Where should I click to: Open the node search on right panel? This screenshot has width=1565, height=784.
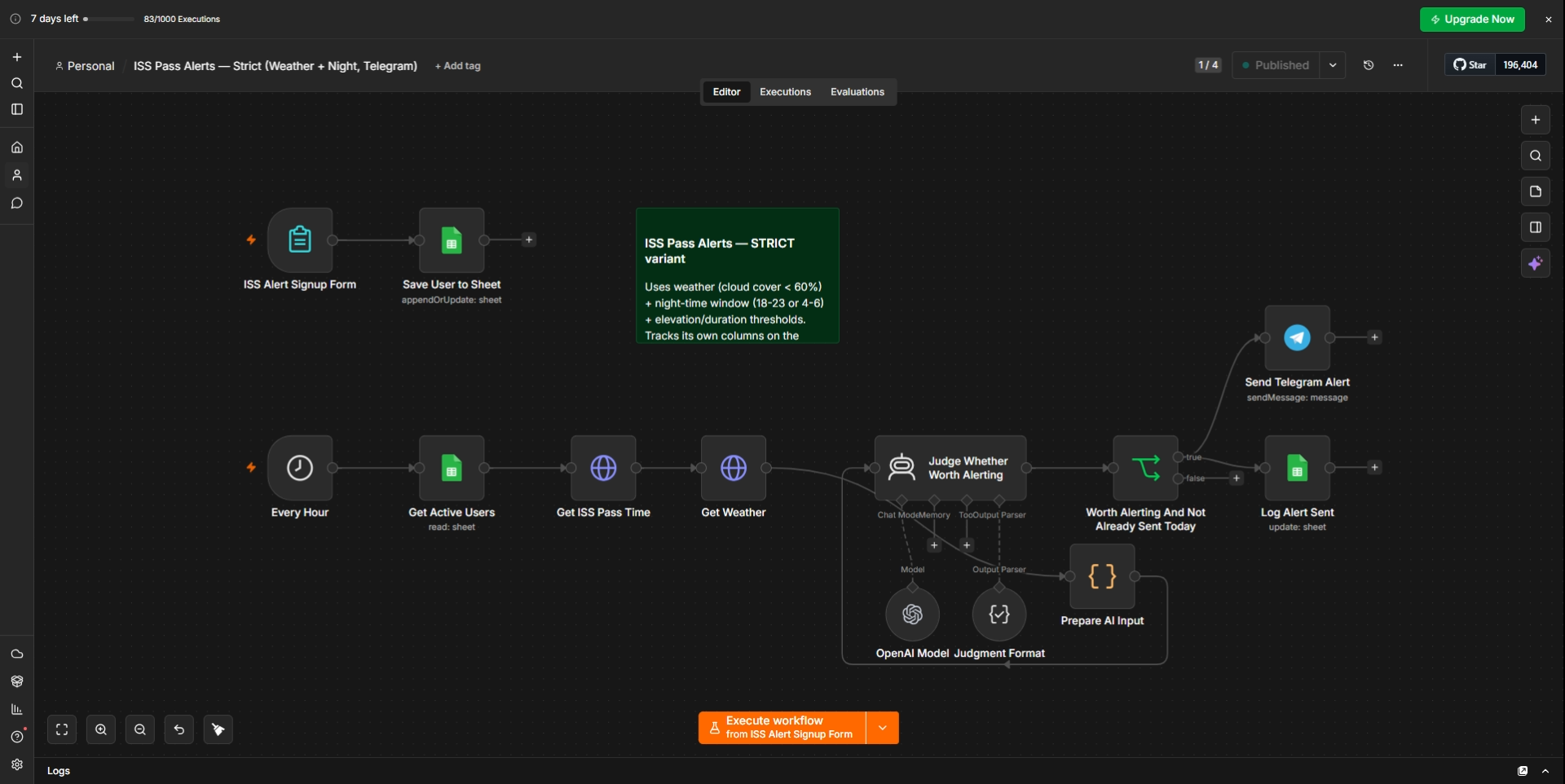coord(1536,156)
